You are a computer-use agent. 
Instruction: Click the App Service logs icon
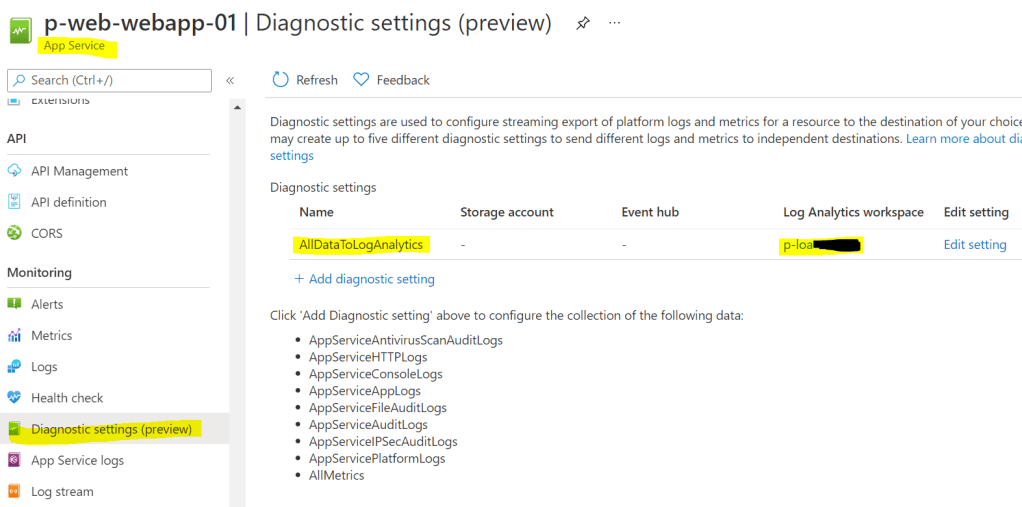click(x=15, y=460)
